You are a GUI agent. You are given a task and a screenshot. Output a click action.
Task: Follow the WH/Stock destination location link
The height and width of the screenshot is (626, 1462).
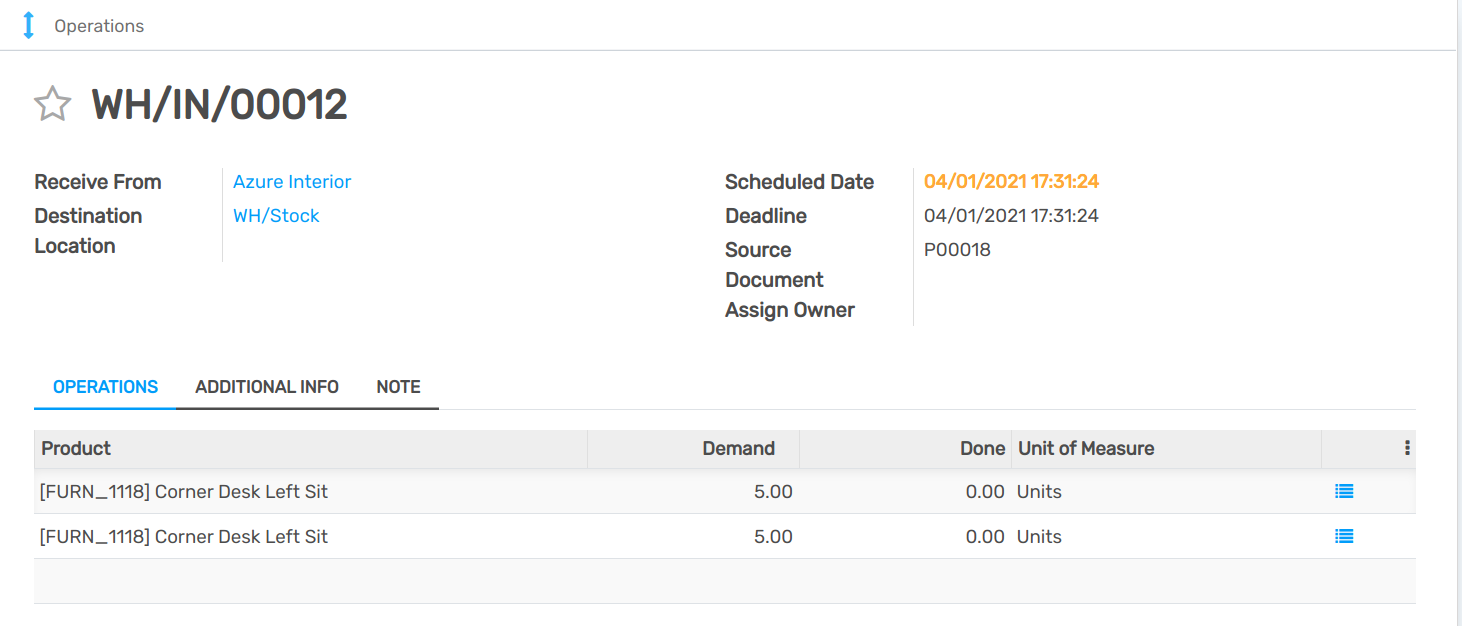point(276,216)
